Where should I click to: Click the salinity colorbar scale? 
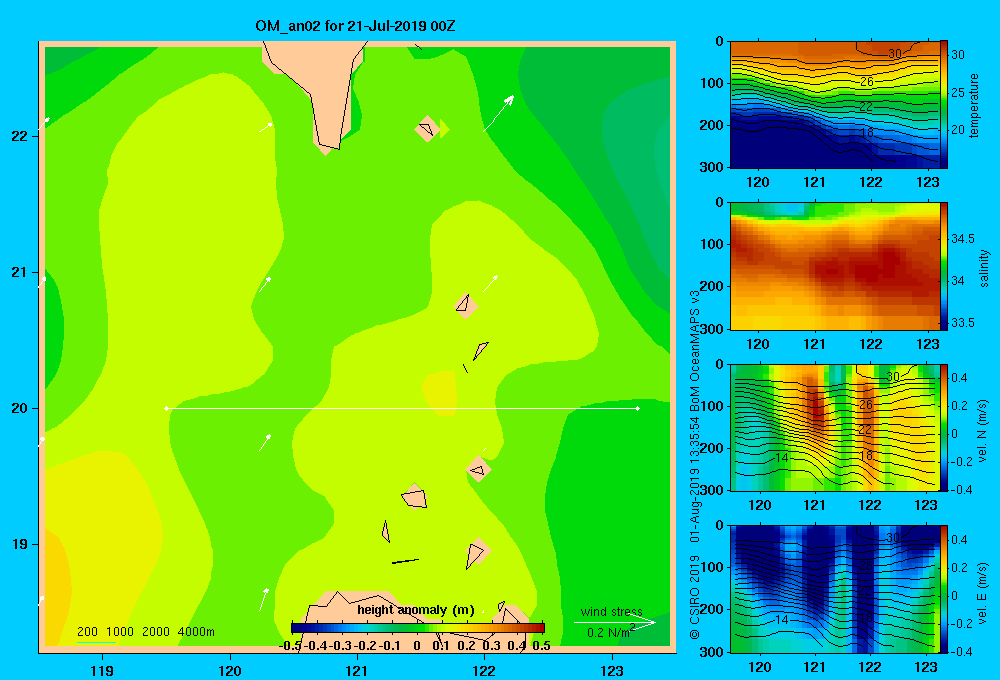(944, 266)
